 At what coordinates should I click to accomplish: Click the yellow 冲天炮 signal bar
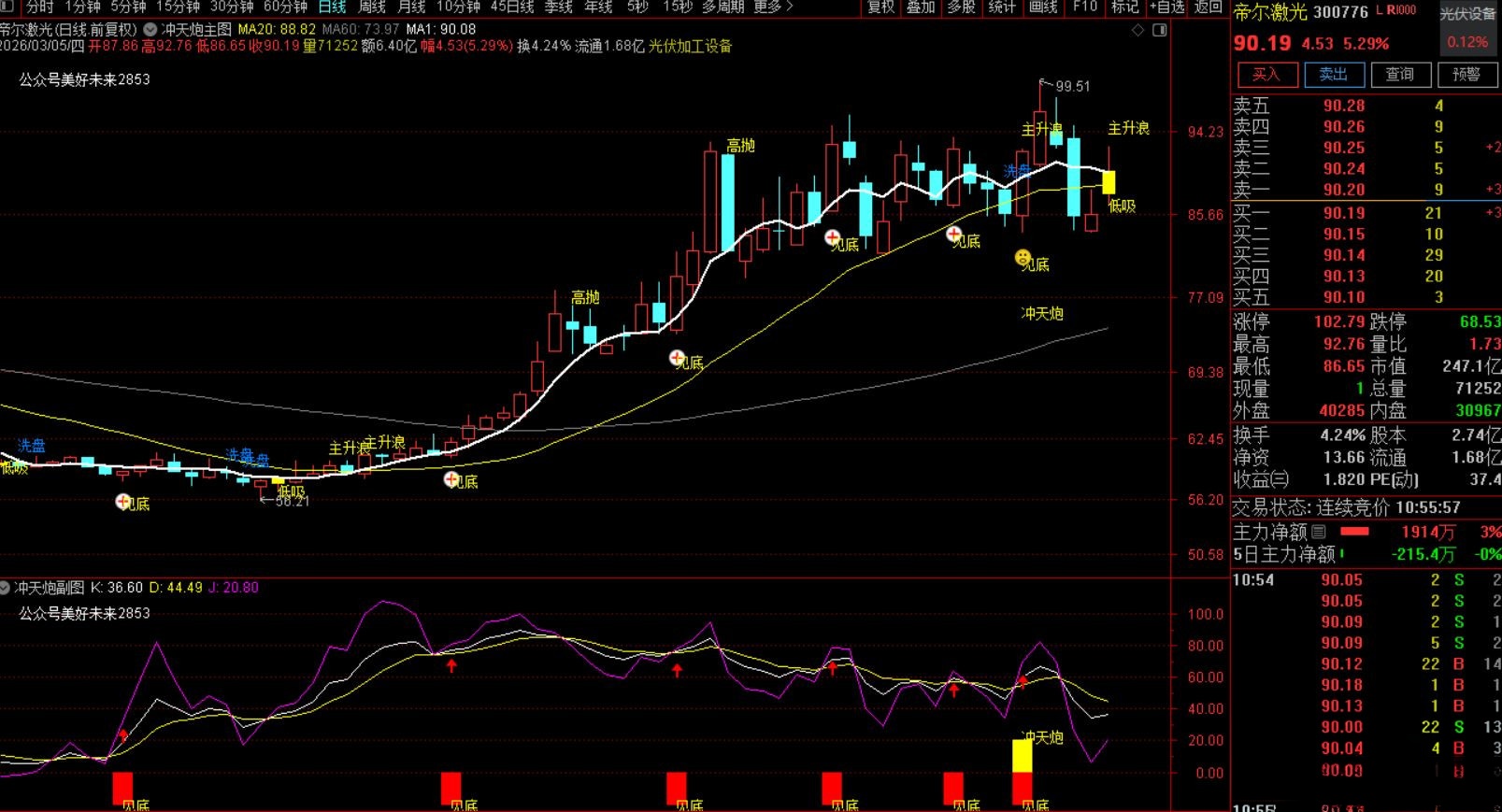click(x=1023, y=755)
